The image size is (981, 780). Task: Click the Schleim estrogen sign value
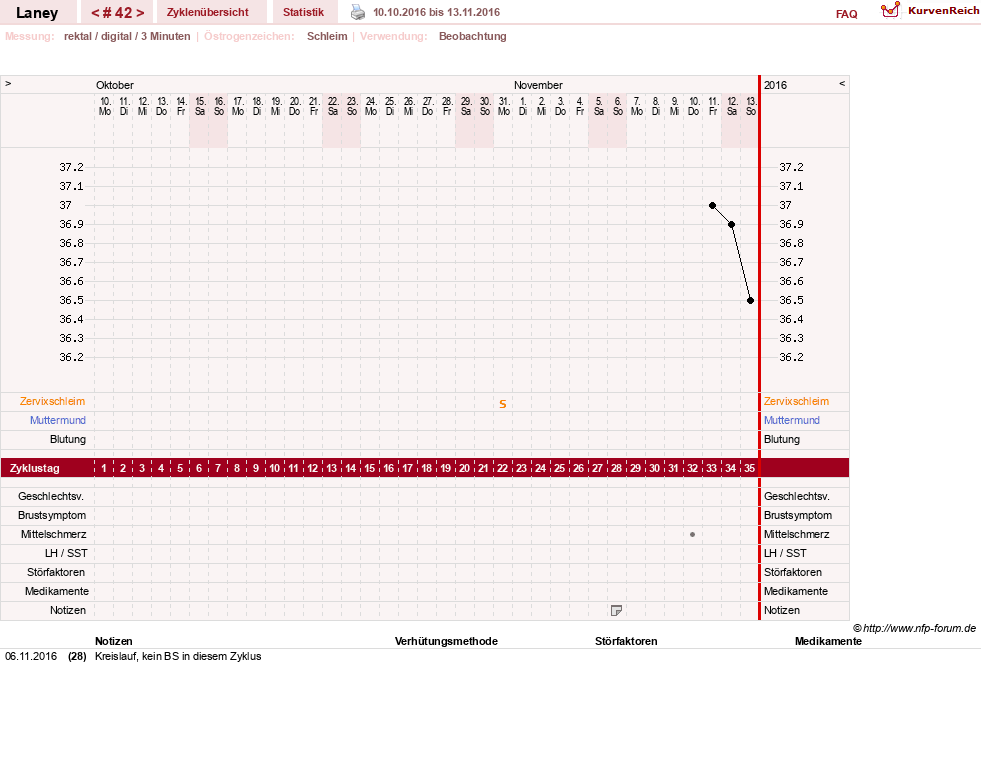tap(327, 36)
